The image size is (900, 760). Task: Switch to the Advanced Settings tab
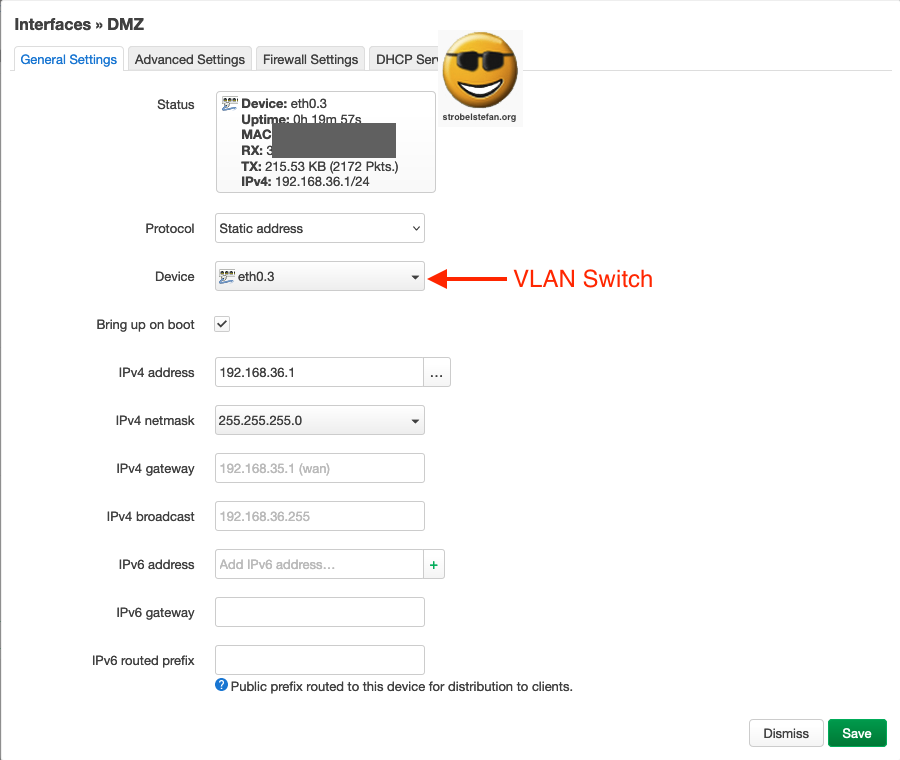189,59
